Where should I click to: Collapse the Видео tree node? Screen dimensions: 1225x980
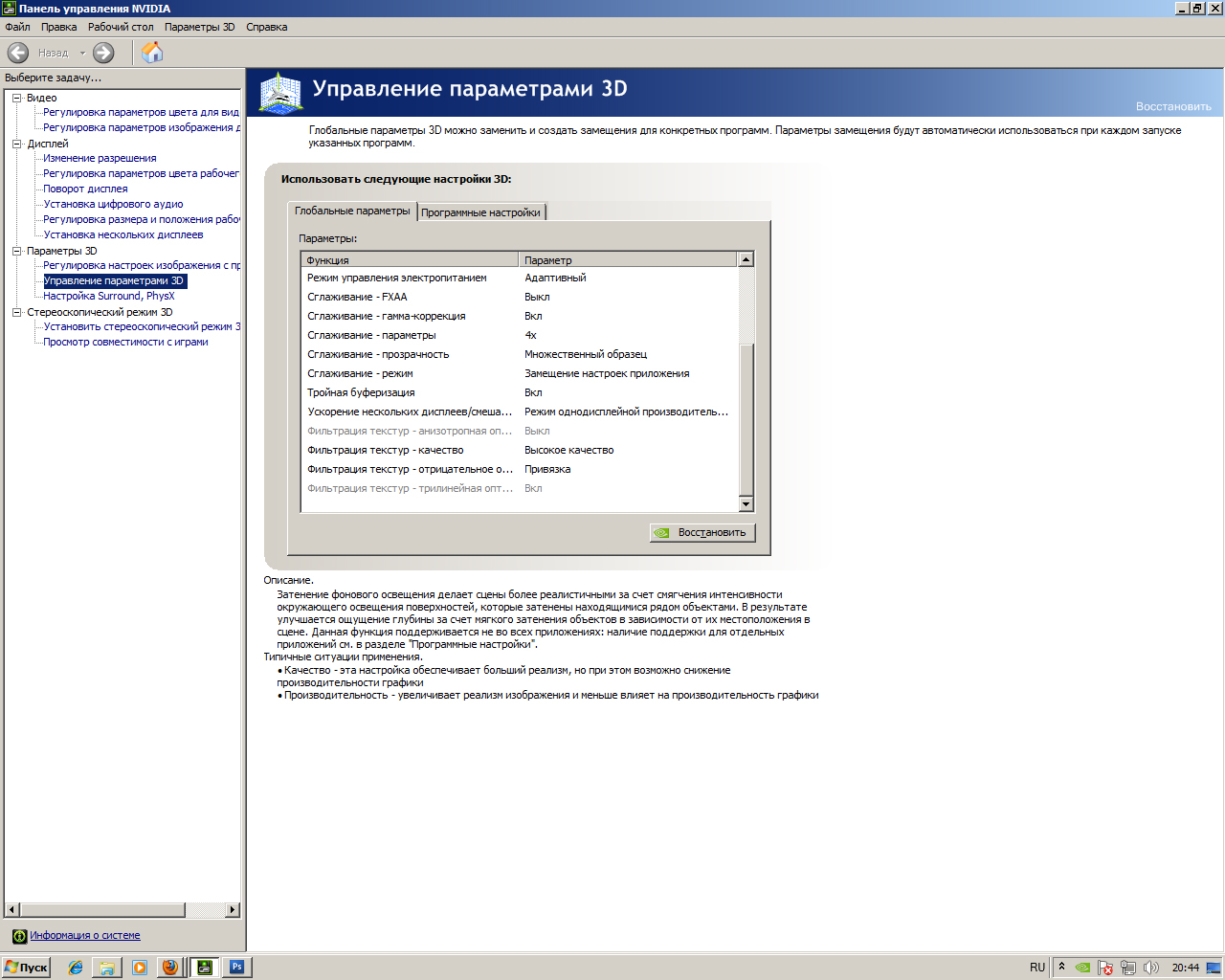(x=16, y=98)
